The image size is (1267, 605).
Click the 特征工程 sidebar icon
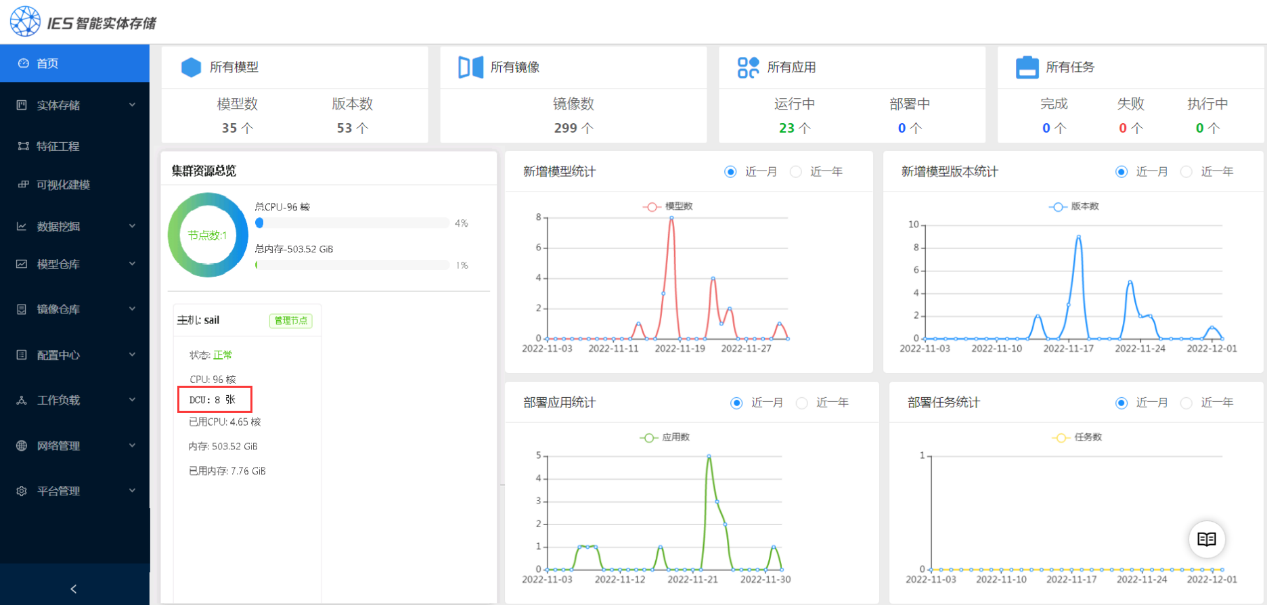23,146
